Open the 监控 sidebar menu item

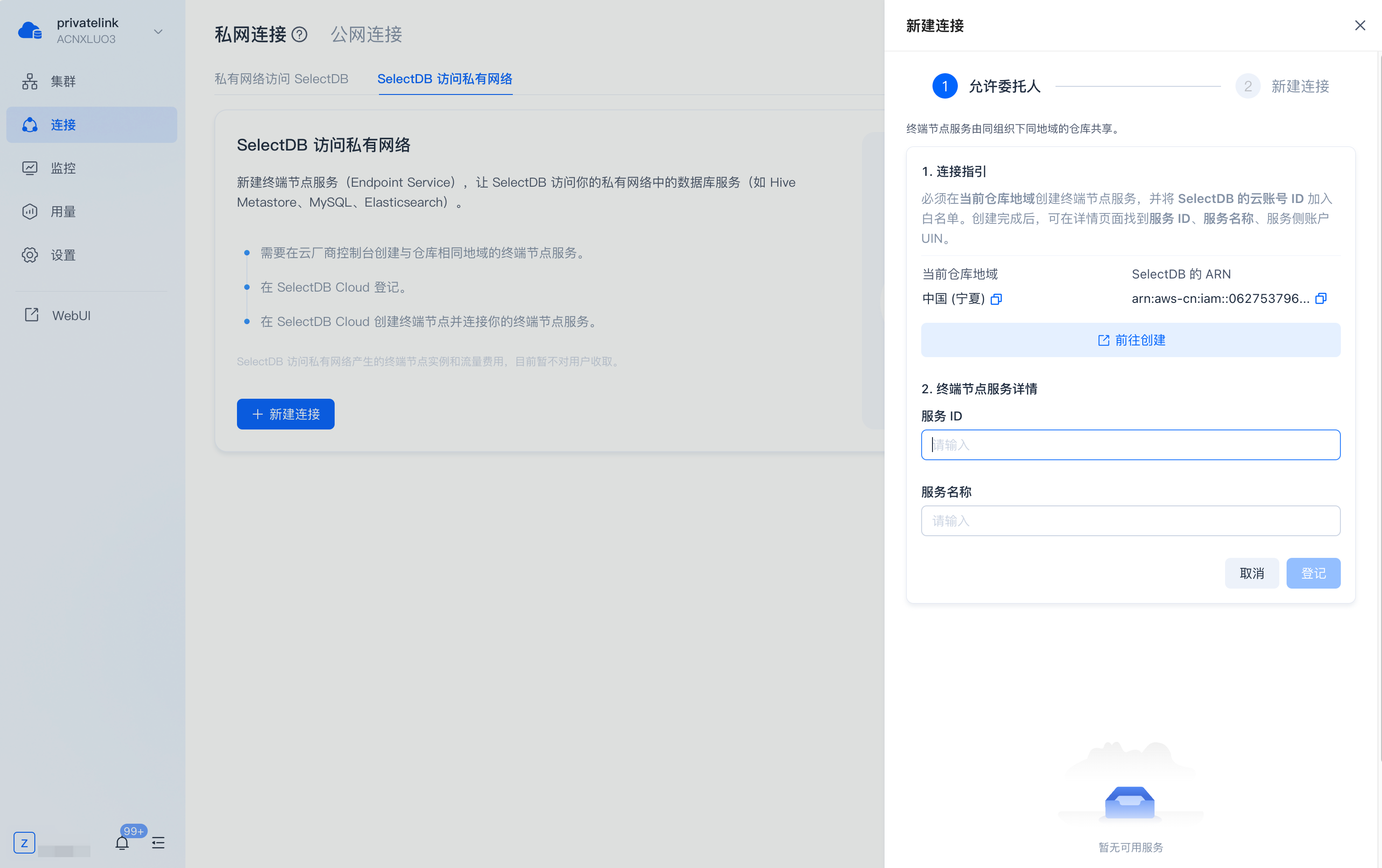tap(92, 168)
